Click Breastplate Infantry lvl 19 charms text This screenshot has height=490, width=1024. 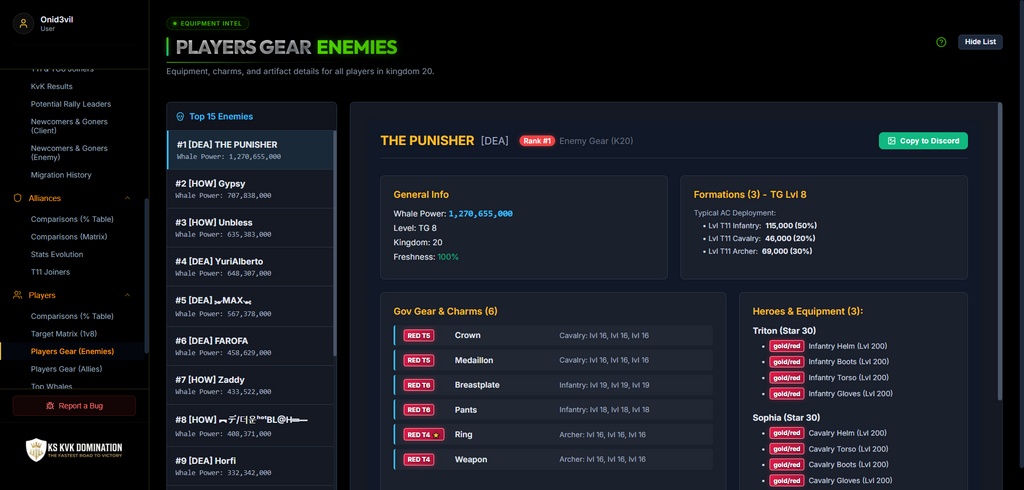pos(604,385)
